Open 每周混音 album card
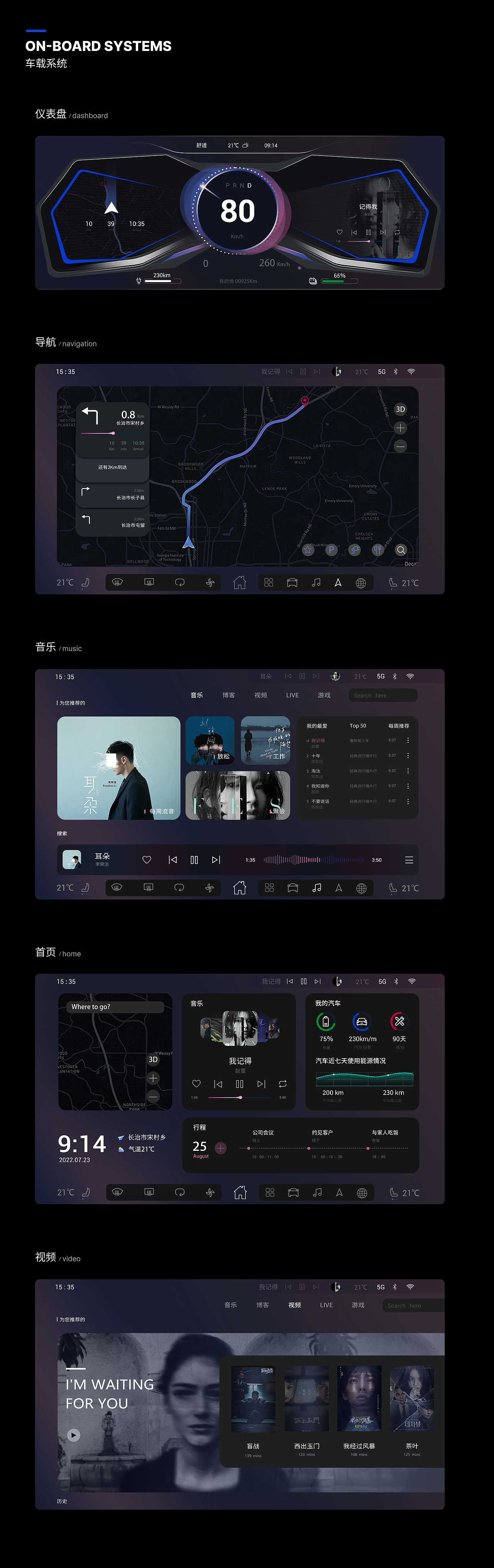The image size is (494, 1568). pos(118,768)
